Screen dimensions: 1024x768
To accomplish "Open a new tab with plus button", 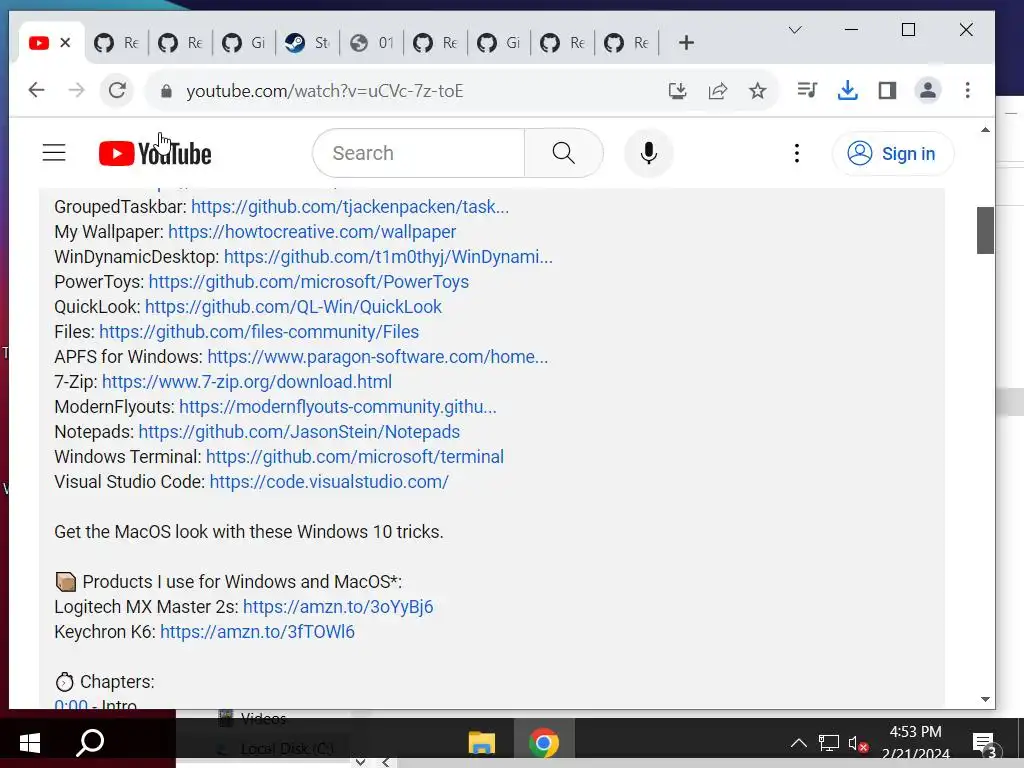I will tap(686, 43).
